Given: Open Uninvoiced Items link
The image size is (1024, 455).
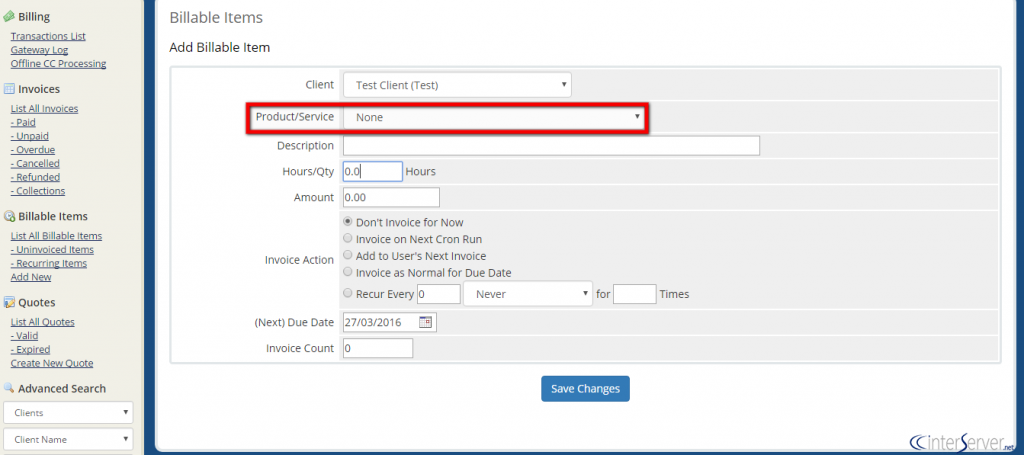Looking at the screenshot, I should coord(52,249).
